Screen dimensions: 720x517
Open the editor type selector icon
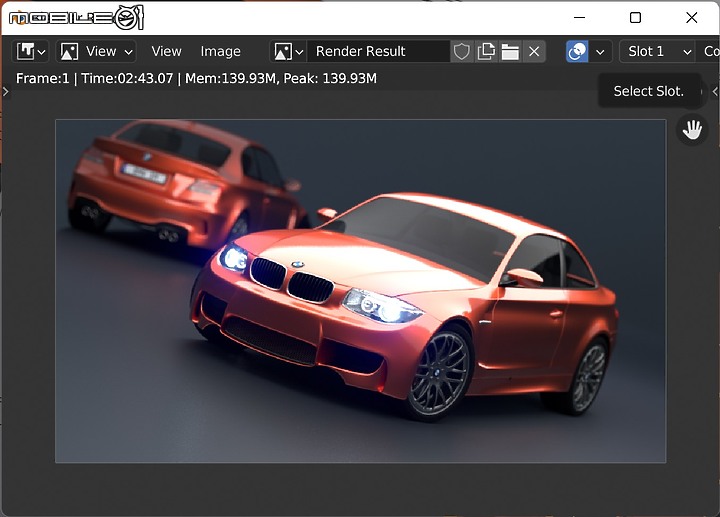click(x=25, y=51)
